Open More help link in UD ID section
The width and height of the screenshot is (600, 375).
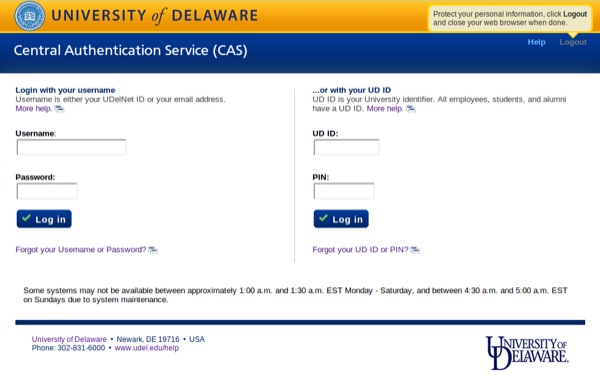[x=385, y=109]
